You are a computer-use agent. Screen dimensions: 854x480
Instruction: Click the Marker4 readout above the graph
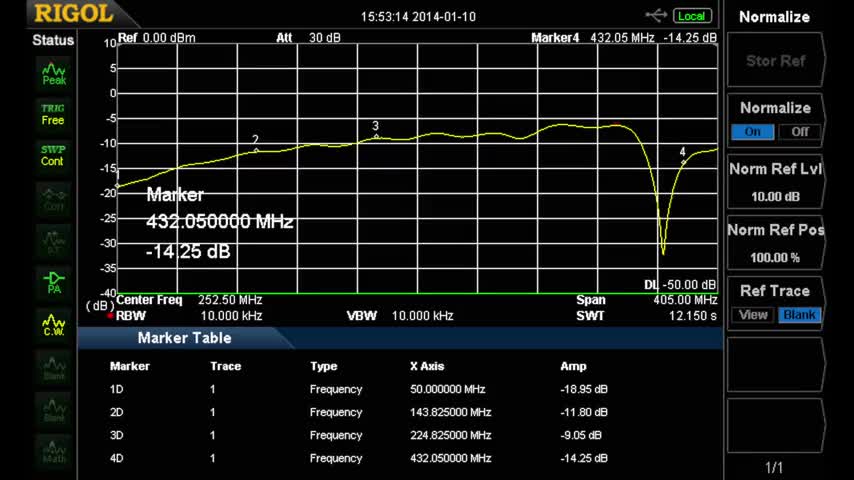tap(624, 38)
